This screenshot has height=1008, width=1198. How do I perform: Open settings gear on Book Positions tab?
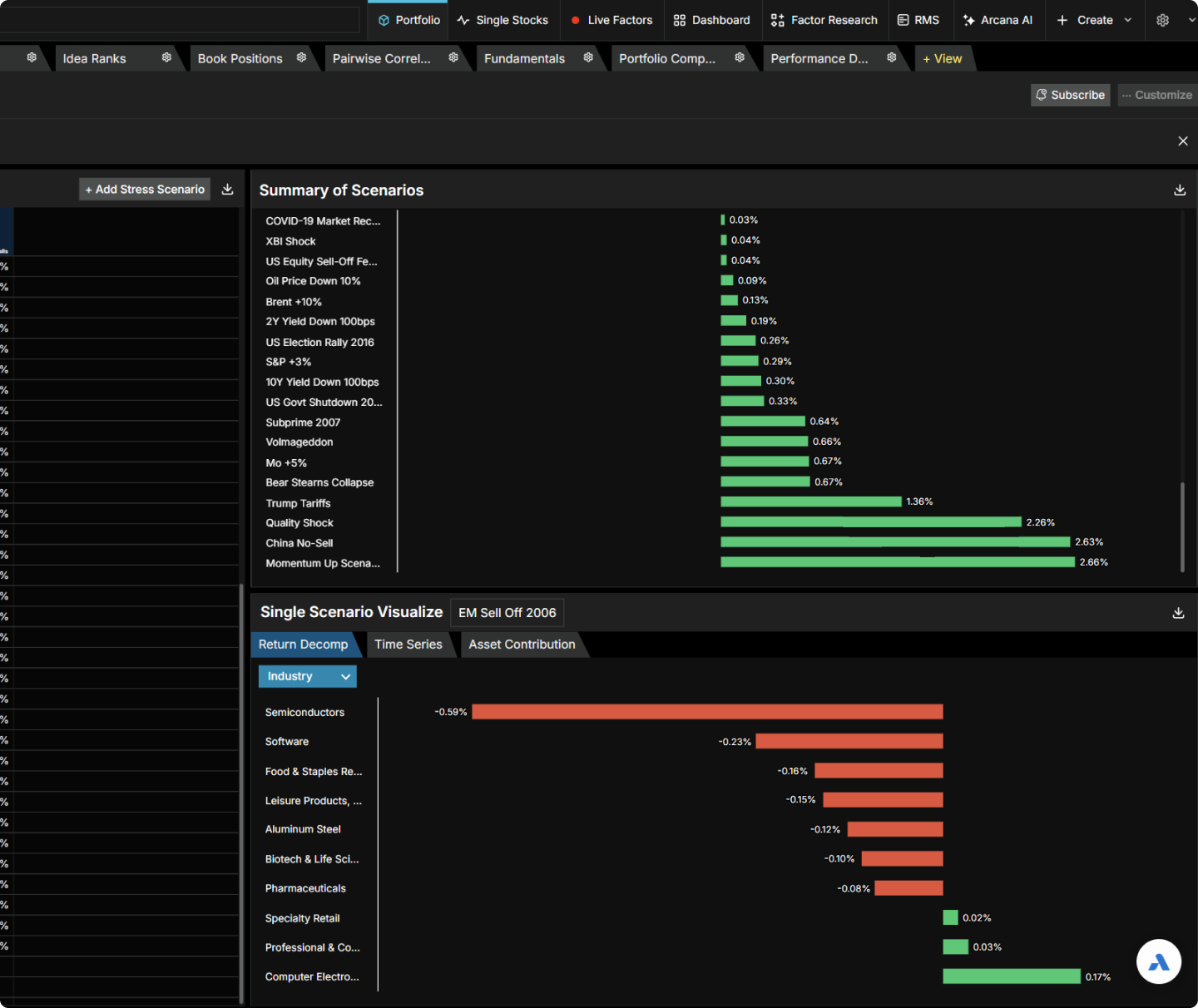coord(301,57)
